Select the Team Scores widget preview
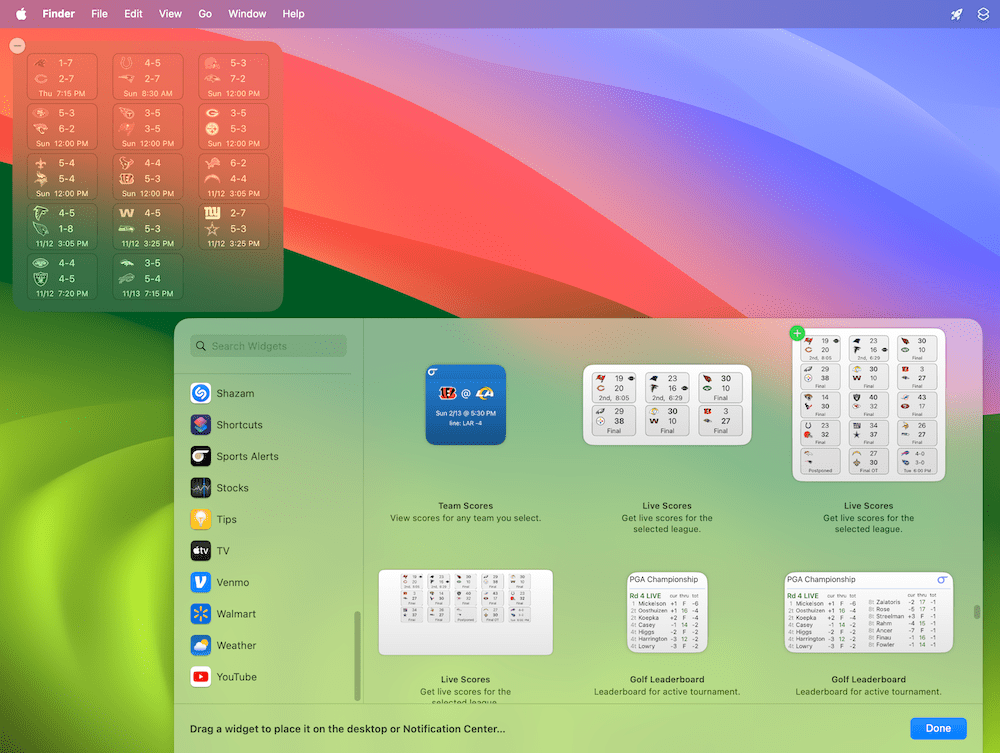The height and width of the screenshot is (753, 1000). click(465, 405)
